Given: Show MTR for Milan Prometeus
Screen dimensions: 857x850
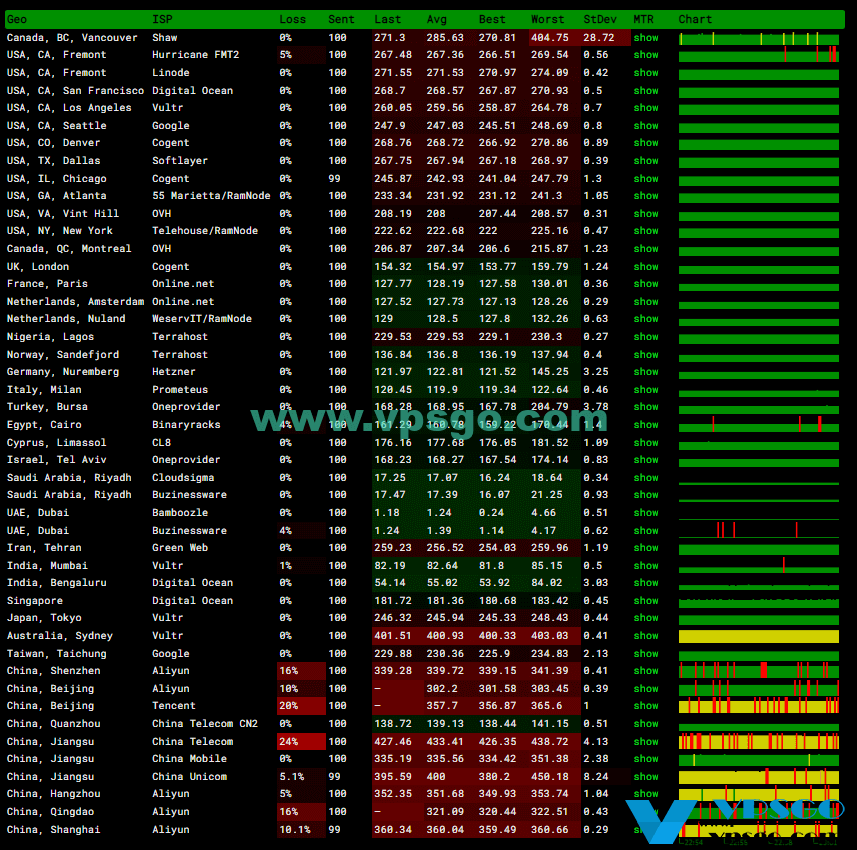Looking at the screenshot, I should point(645,390).
